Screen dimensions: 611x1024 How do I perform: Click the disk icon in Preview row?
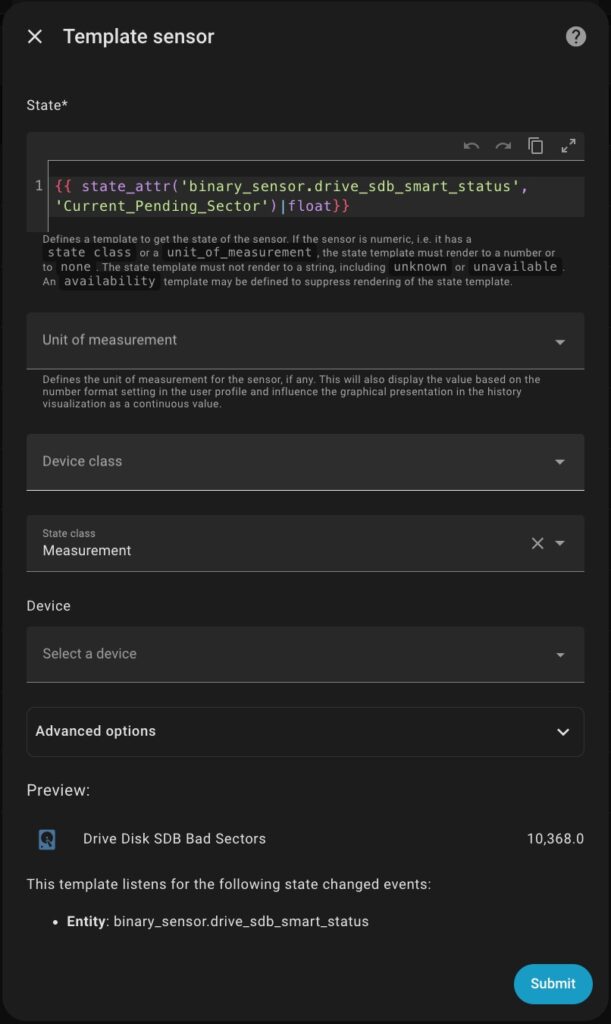(x=47, y=839)
